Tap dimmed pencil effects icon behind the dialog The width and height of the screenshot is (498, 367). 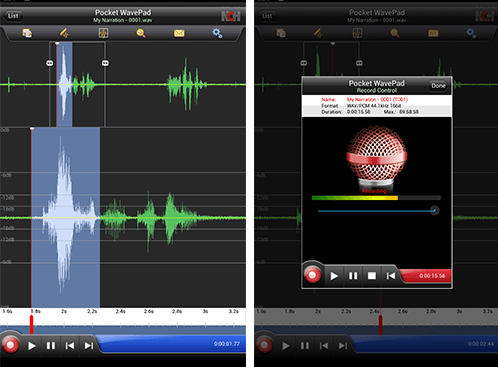[x=318, y=33]
